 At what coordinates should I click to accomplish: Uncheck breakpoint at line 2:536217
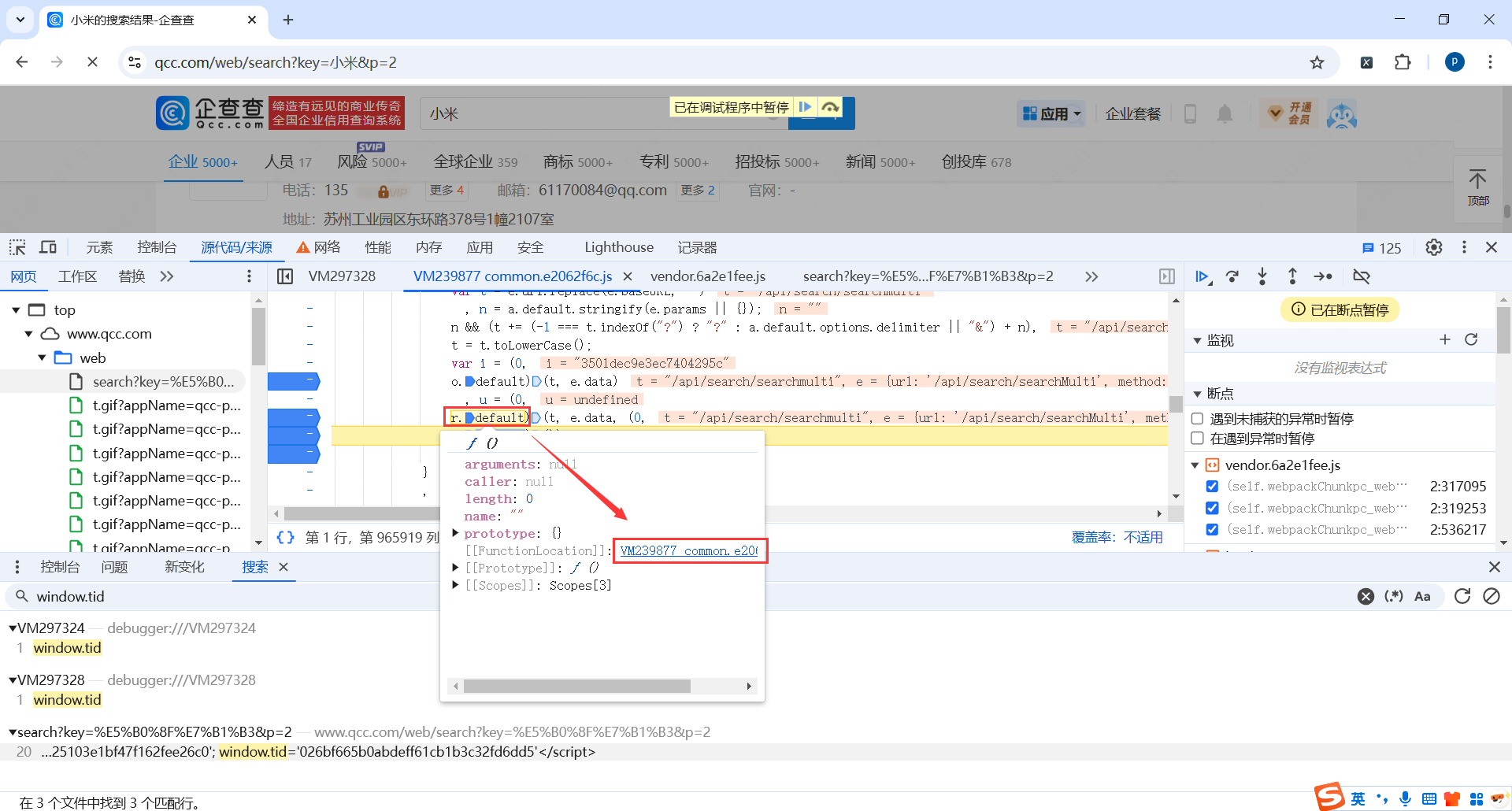1212,529
